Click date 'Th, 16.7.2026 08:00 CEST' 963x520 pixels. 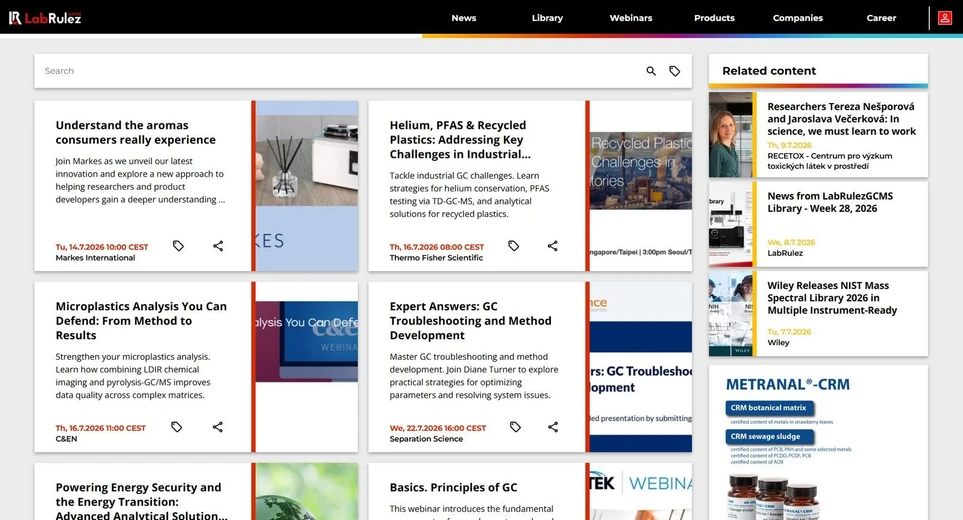[437, 247]
